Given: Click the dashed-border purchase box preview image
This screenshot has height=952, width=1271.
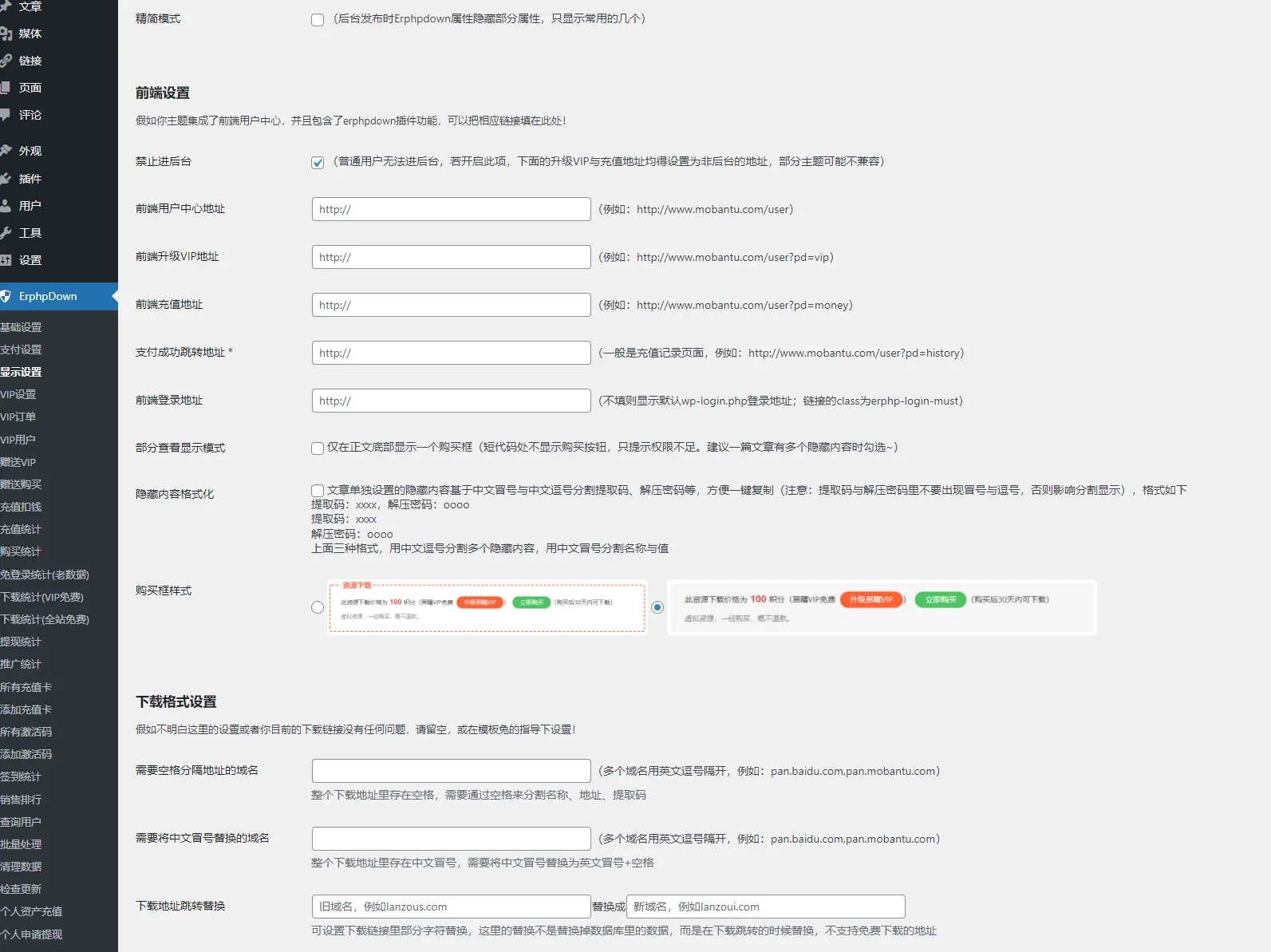Looking at the screenshot, I should [487, 606].
